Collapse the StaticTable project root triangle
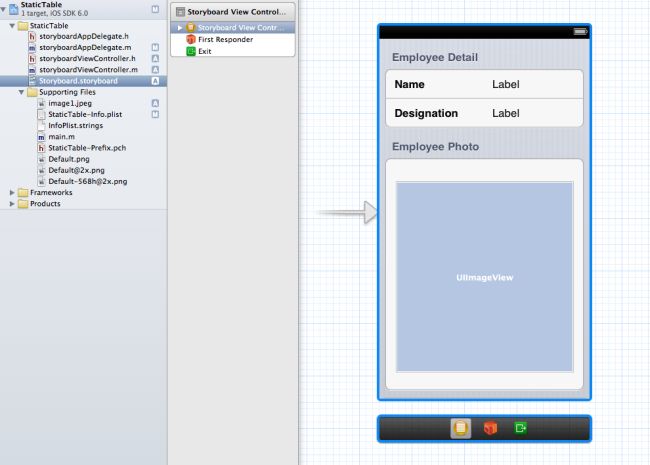 3,9
